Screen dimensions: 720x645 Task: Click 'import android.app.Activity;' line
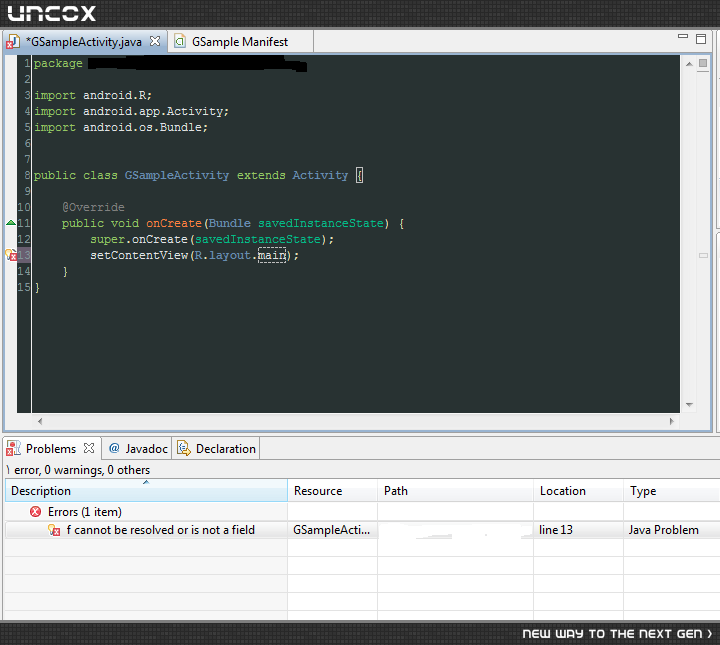[x=131, y=111]
